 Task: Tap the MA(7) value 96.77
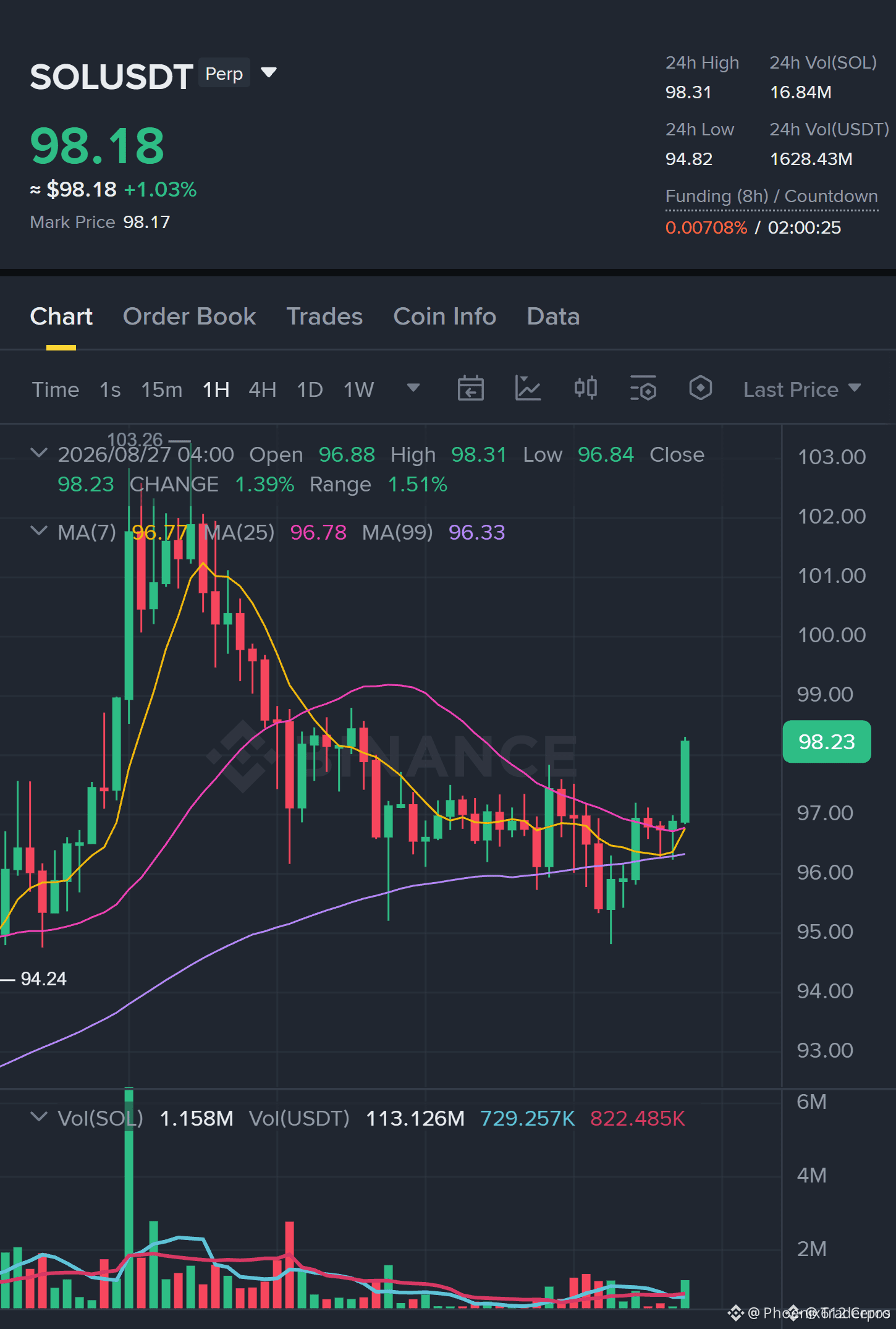[x=160, y=533]
